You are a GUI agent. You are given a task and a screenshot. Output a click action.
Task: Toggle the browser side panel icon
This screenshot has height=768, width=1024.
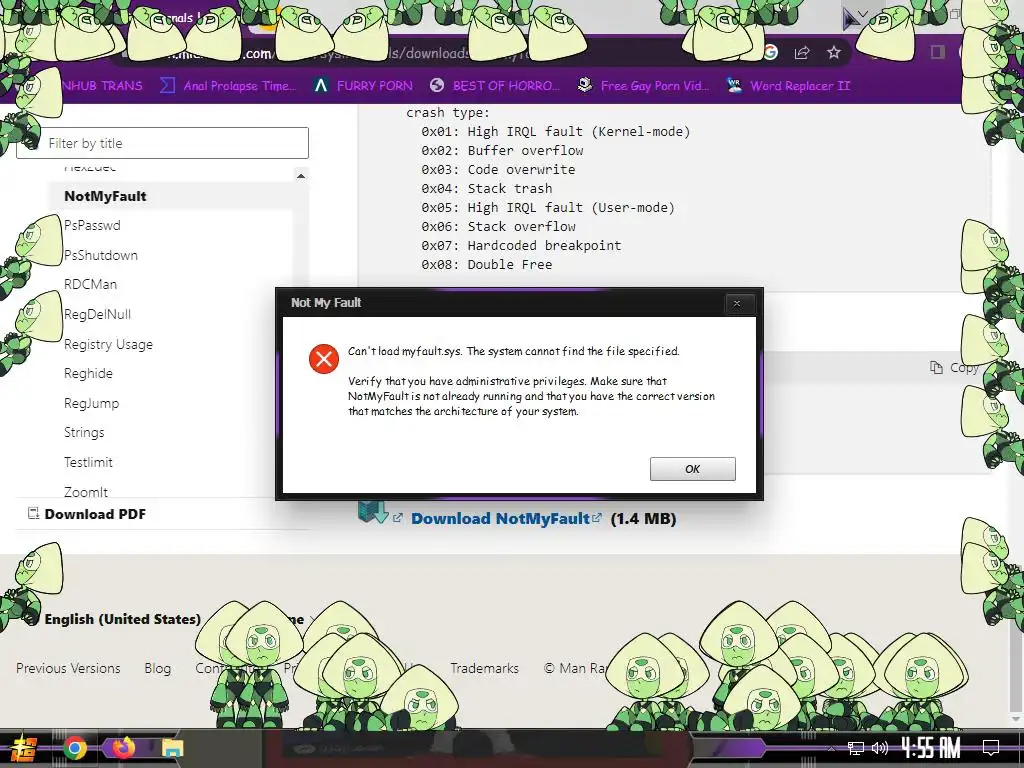(938, 52)
